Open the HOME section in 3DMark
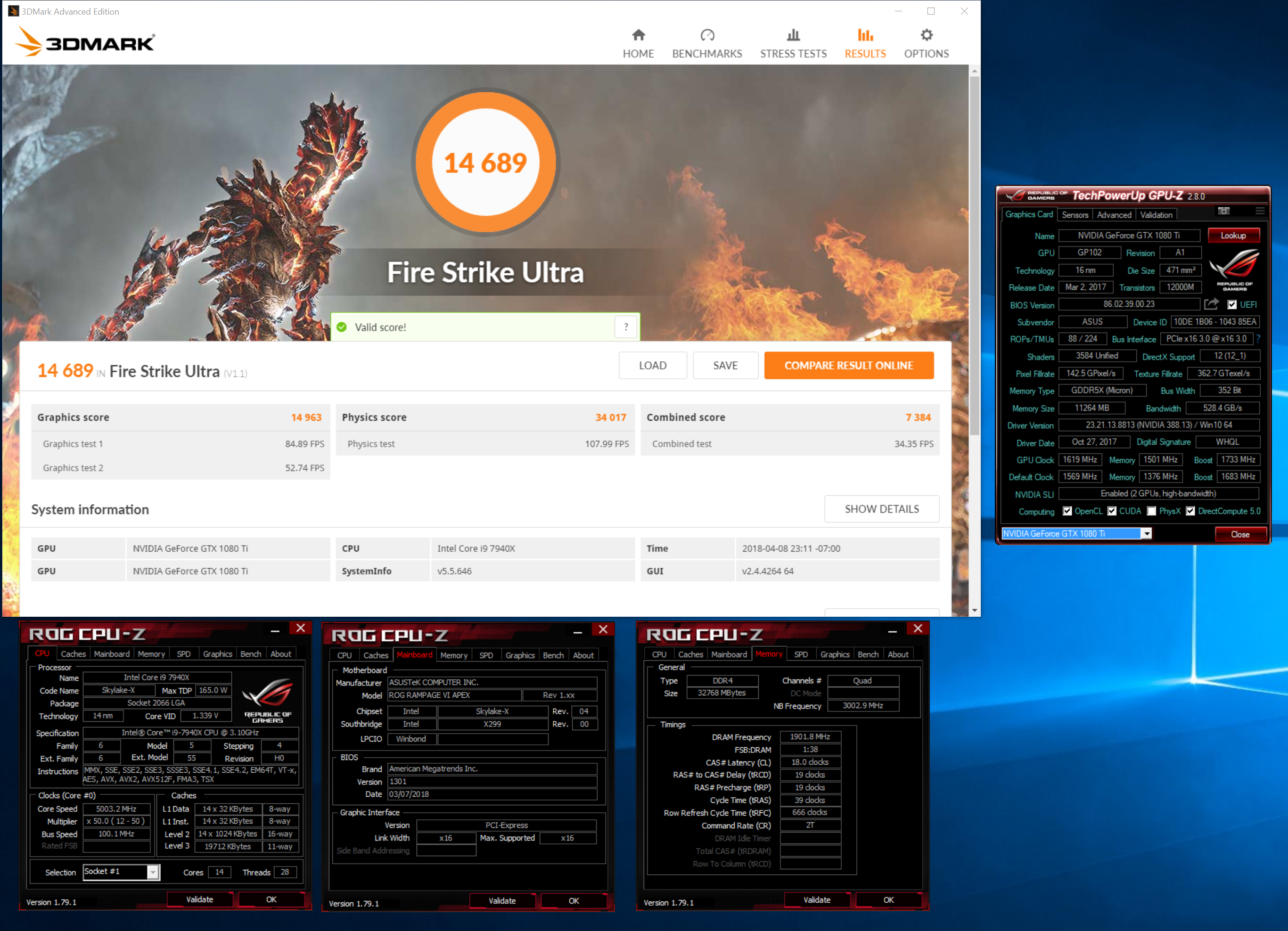 tap(638, 44)
